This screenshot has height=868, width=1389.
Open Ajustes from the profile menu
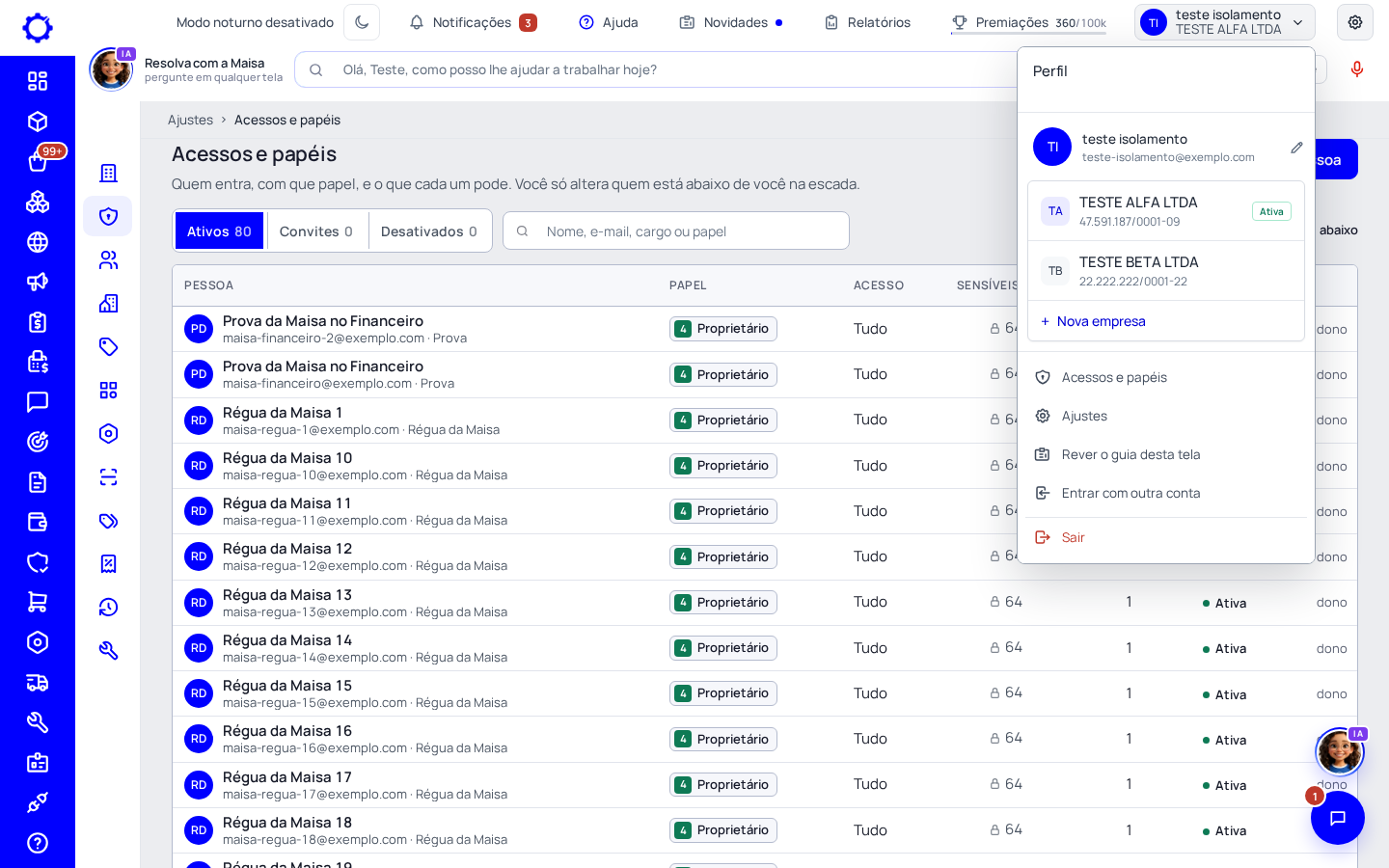[x=1166, y=416]
